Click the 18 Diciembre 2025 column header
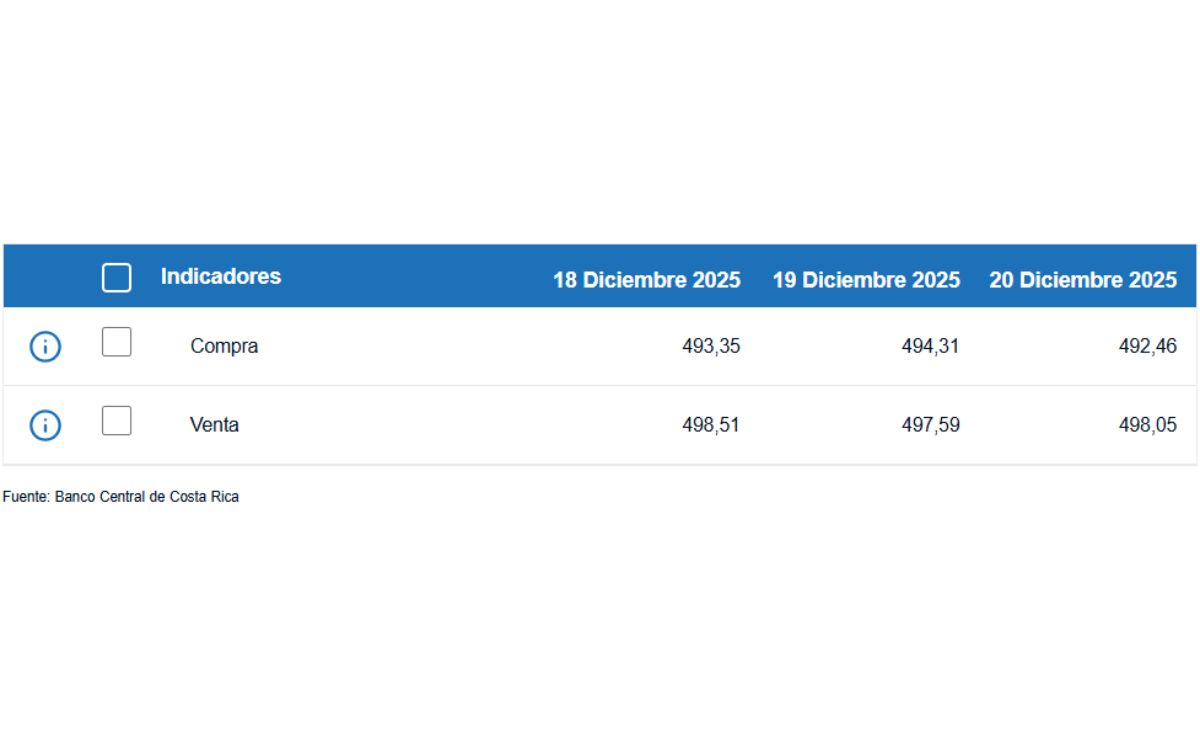 pyautogui.click(x=646, y=280)
